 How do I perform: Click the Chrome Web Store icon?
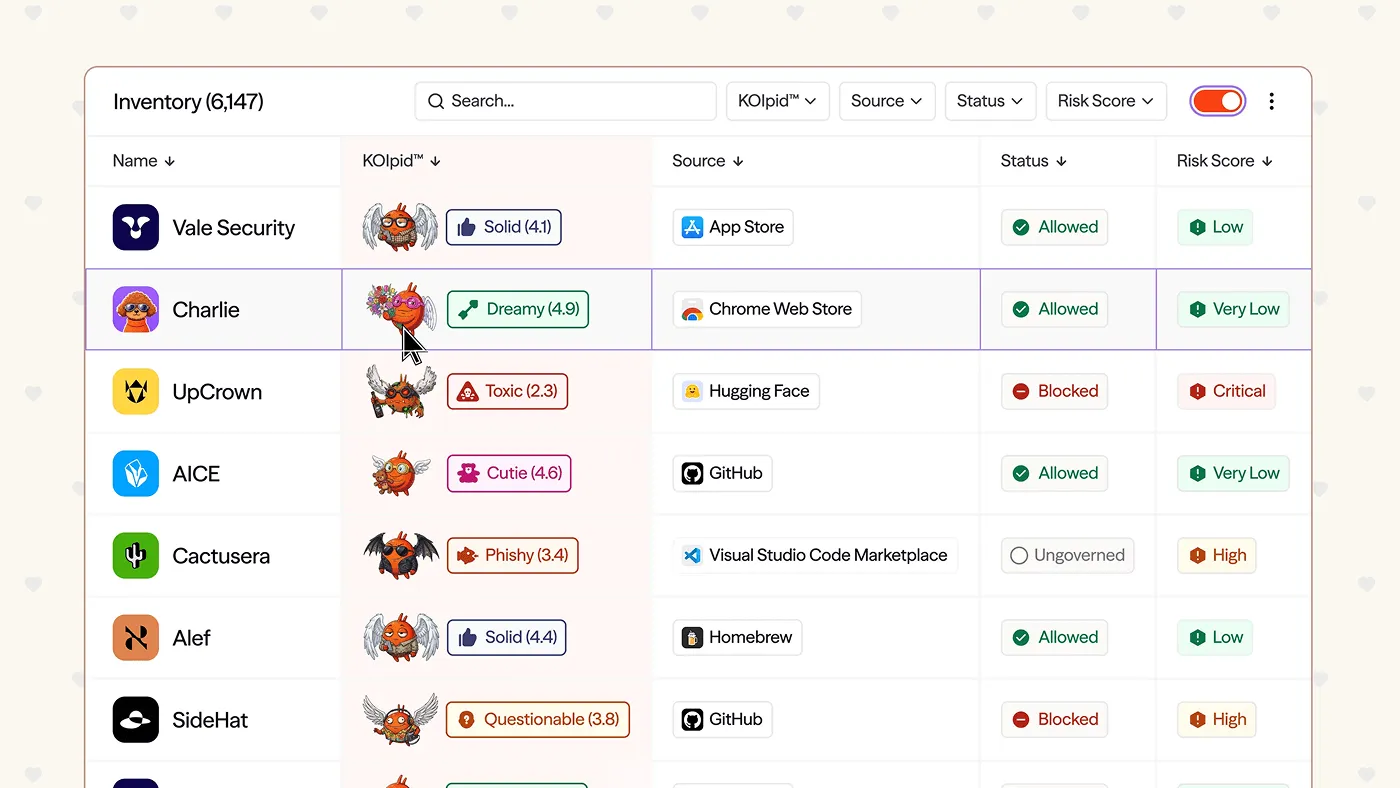(x=692, y=310)
